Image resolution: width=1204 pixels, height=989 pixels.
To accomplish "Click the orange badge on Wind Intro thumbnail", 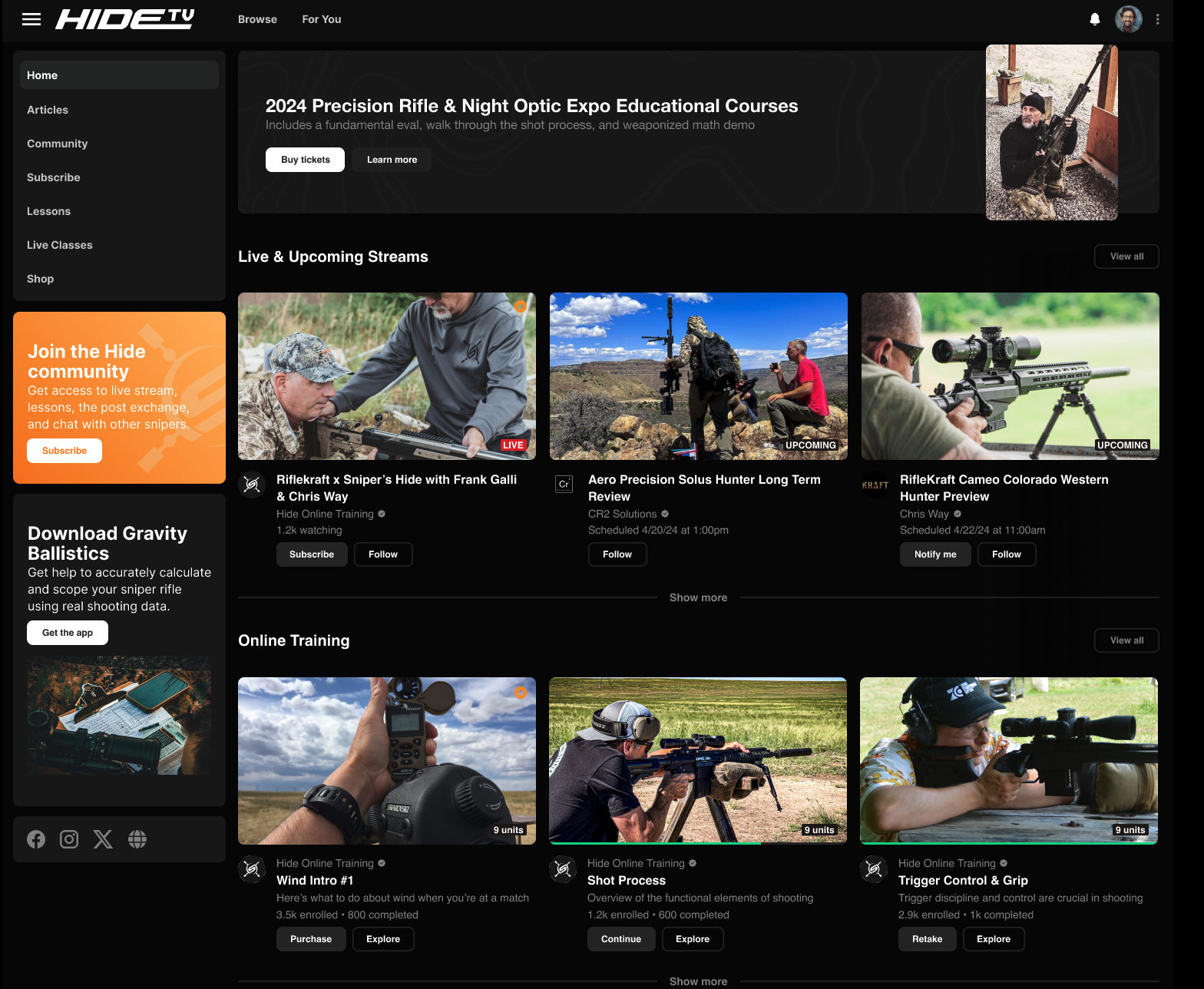I will 521,693.
